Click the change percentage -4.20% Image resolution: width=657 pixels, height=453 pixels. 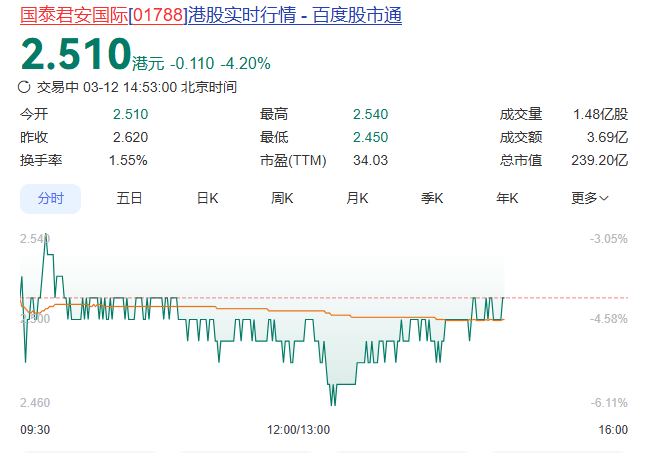click(x=246, y=64)
